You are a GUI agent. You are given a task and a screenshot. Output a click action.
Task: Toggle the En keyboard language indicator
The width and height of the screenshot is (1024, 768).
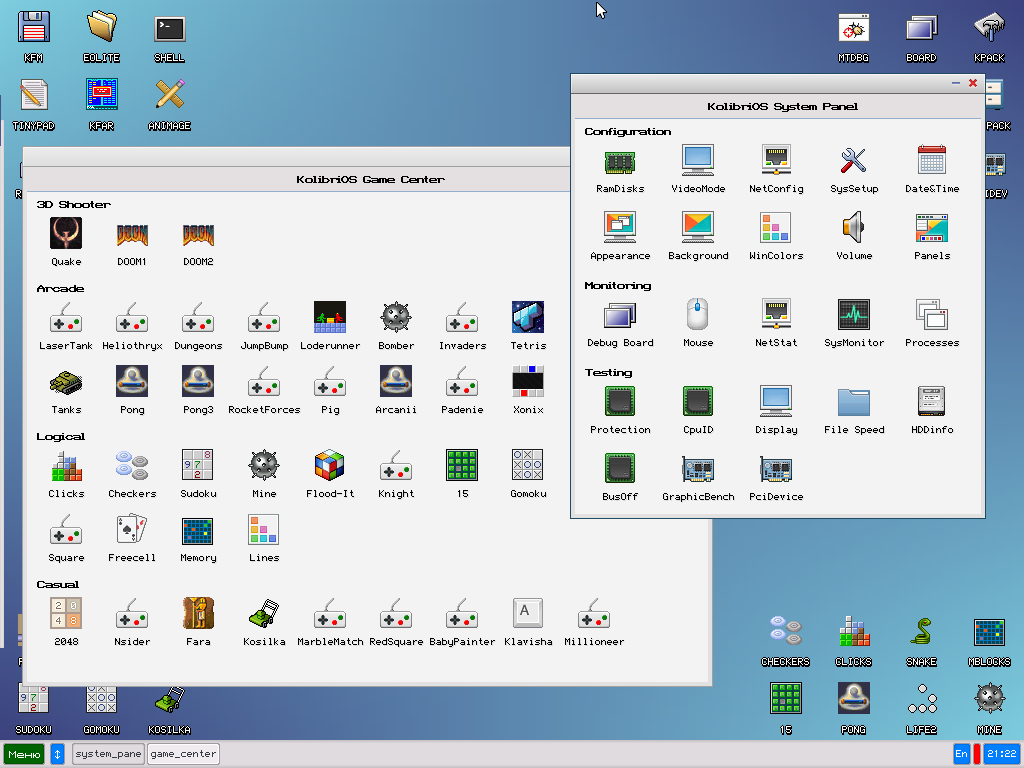tap(961, 754)
